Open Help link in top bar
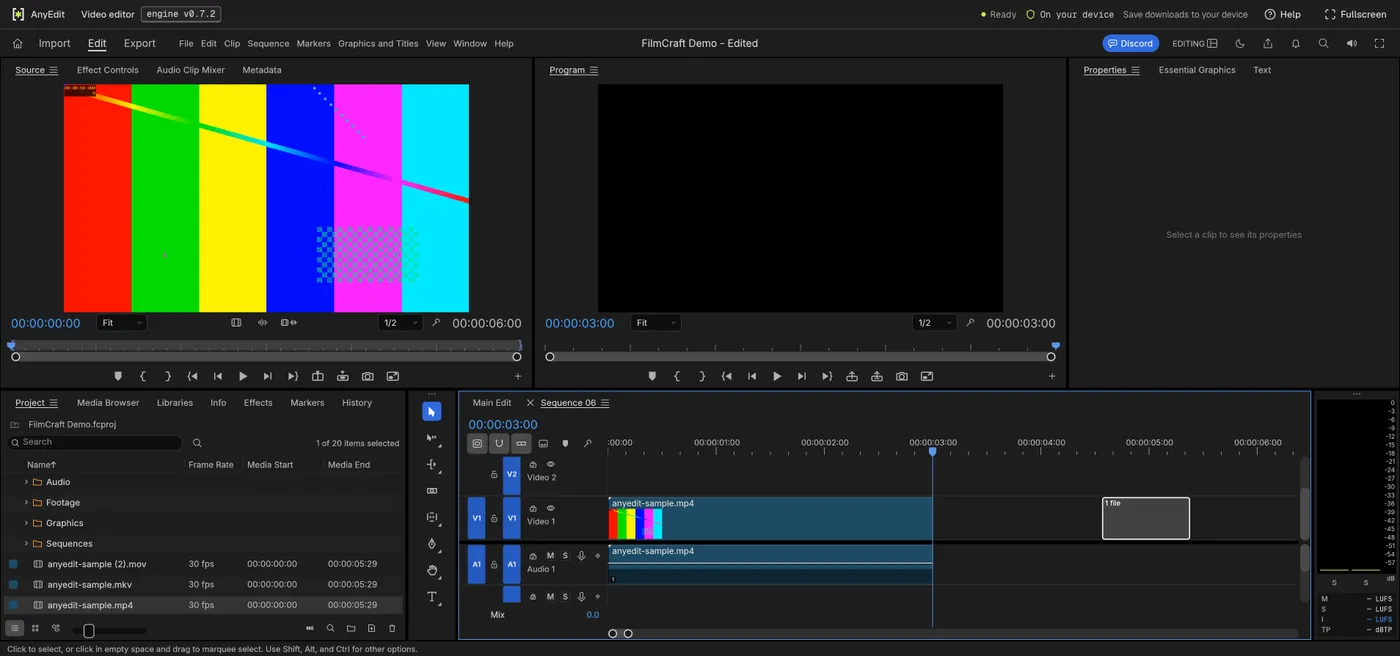Image resolution: width=1400 pixels, height=656 pixels. tap(1282, 14)
